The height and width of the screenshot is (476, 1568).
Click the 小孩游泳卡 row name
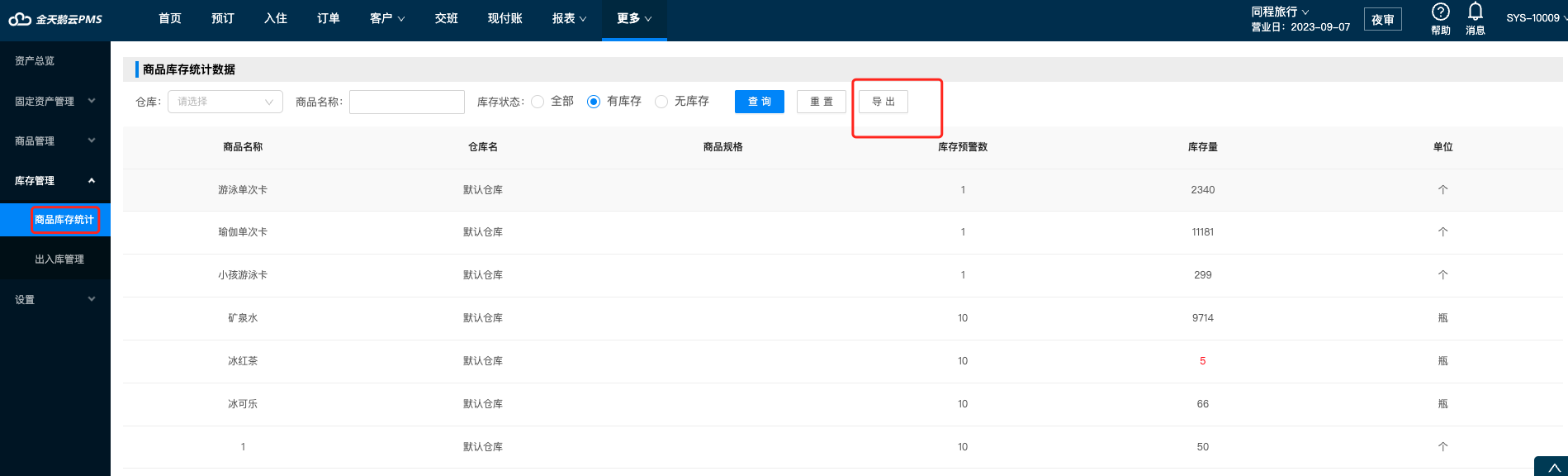(x=243, y=275)
